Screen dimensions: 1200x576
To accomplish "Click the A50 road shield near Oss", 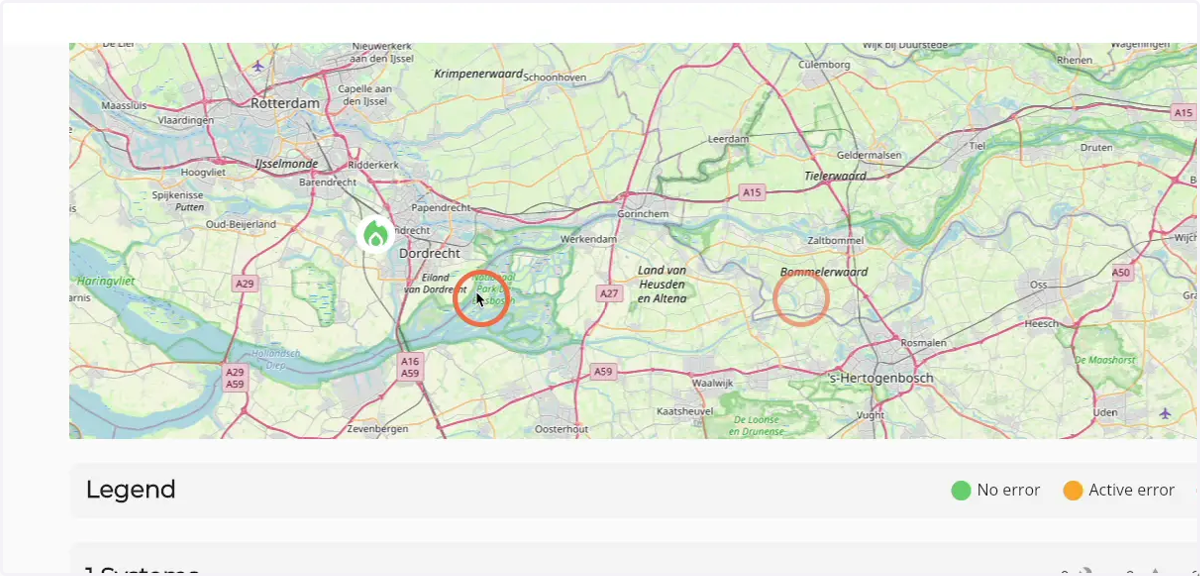I will 1121,272.
